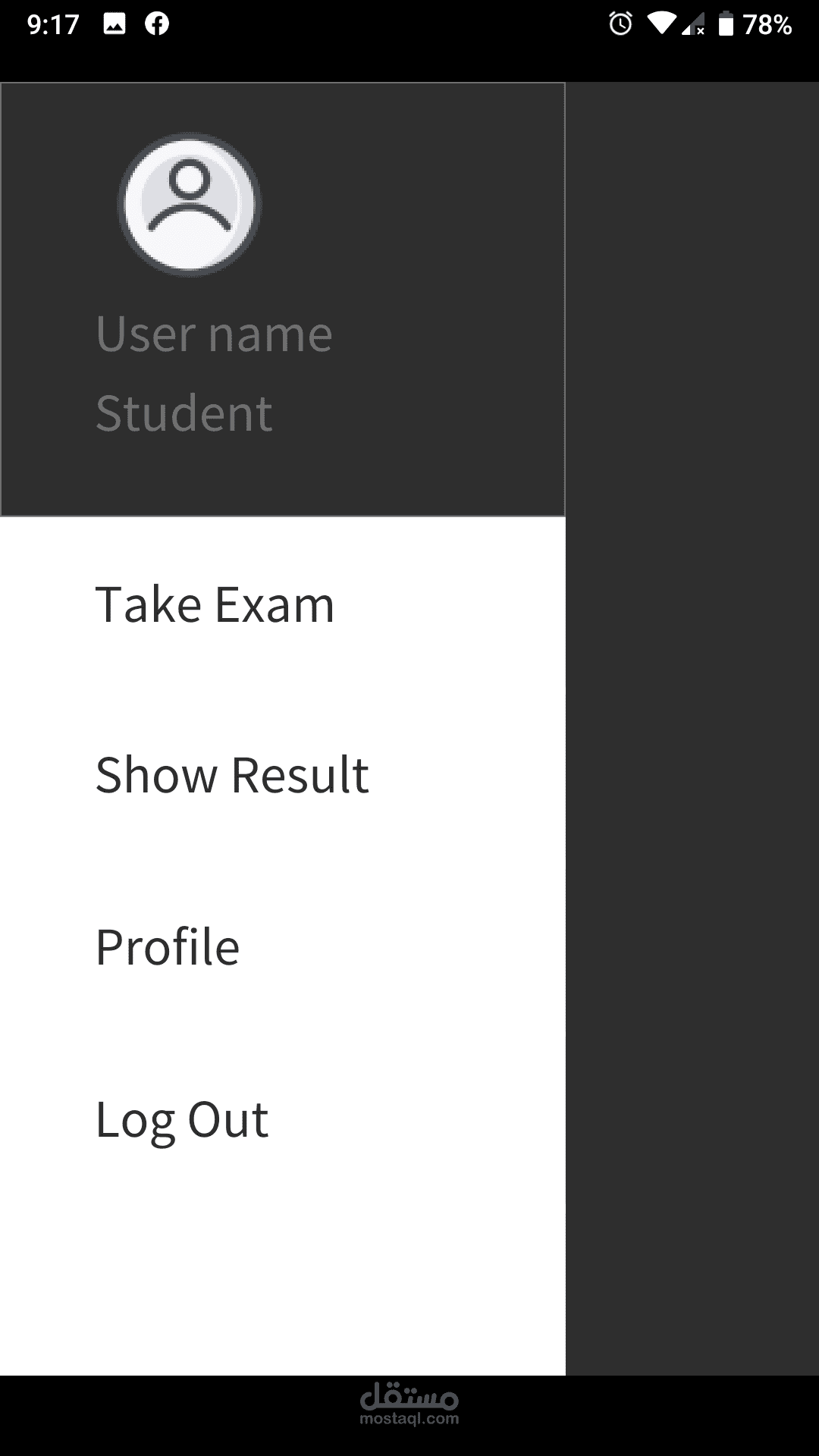
Task: Tap the user avatar icon
Action: point(190,205)
